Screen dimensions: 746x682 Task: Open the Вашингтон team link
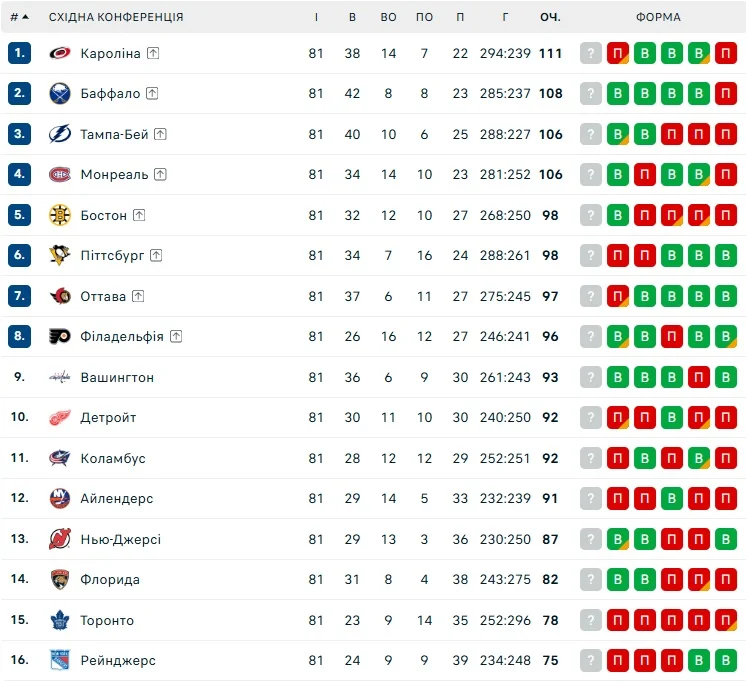coord(117,377)
